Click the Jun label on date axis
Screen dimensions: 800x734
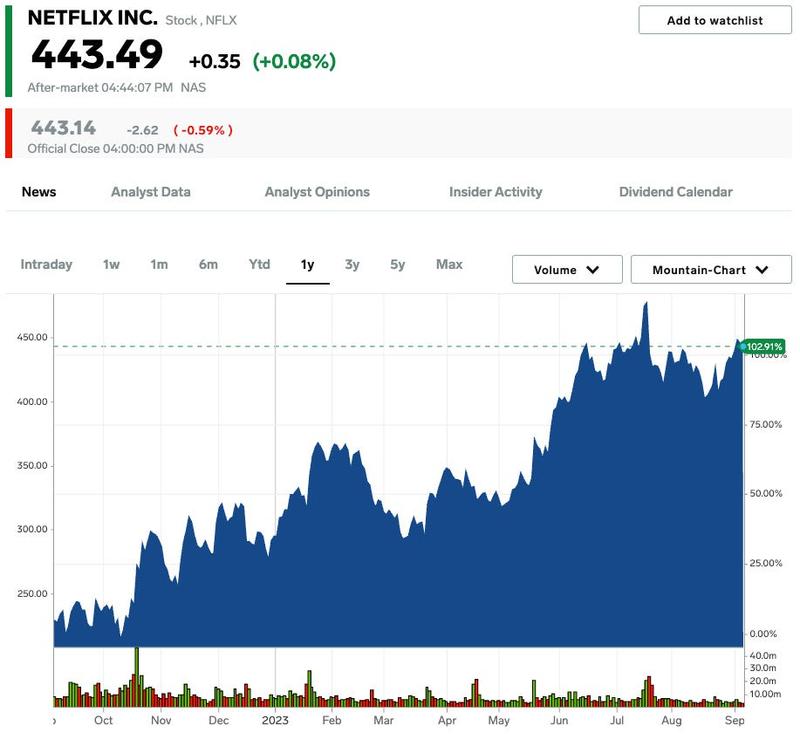tap(559, 720)
